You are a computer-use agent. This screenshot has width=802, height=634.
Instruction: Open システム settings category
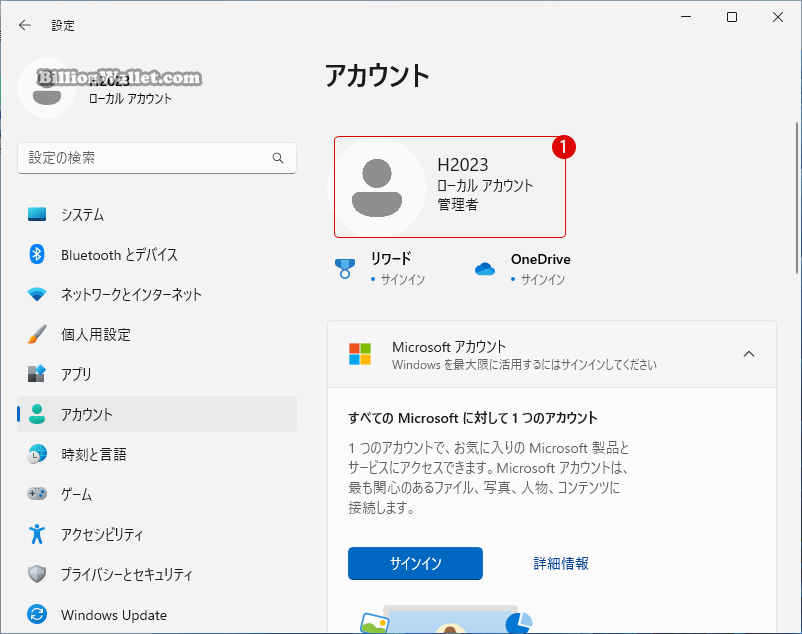tap(157, 214)
